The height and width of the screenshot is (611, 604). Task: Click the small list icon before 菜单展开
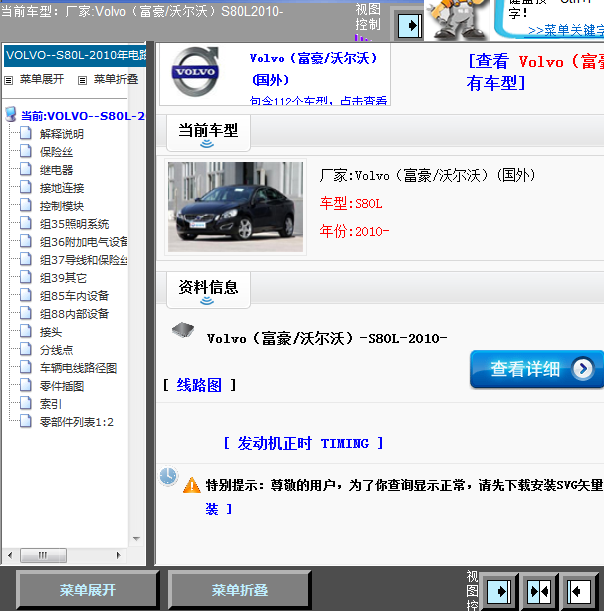(9, 80)
